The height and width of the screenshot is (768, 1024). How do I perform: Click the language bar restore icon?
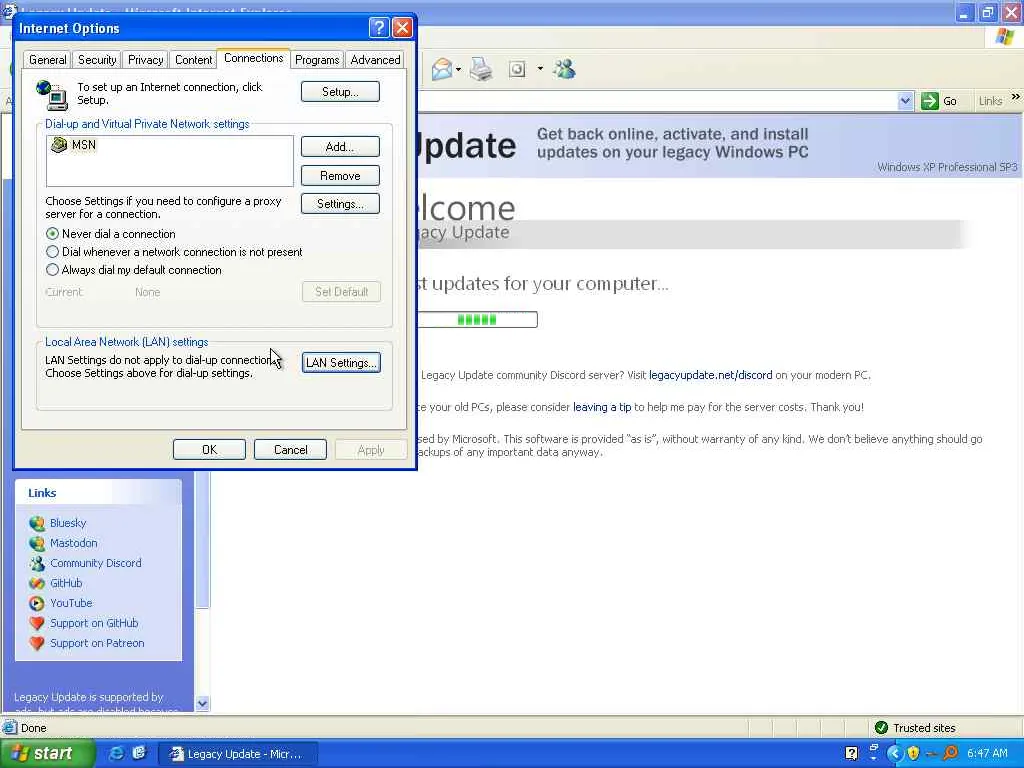874,748
